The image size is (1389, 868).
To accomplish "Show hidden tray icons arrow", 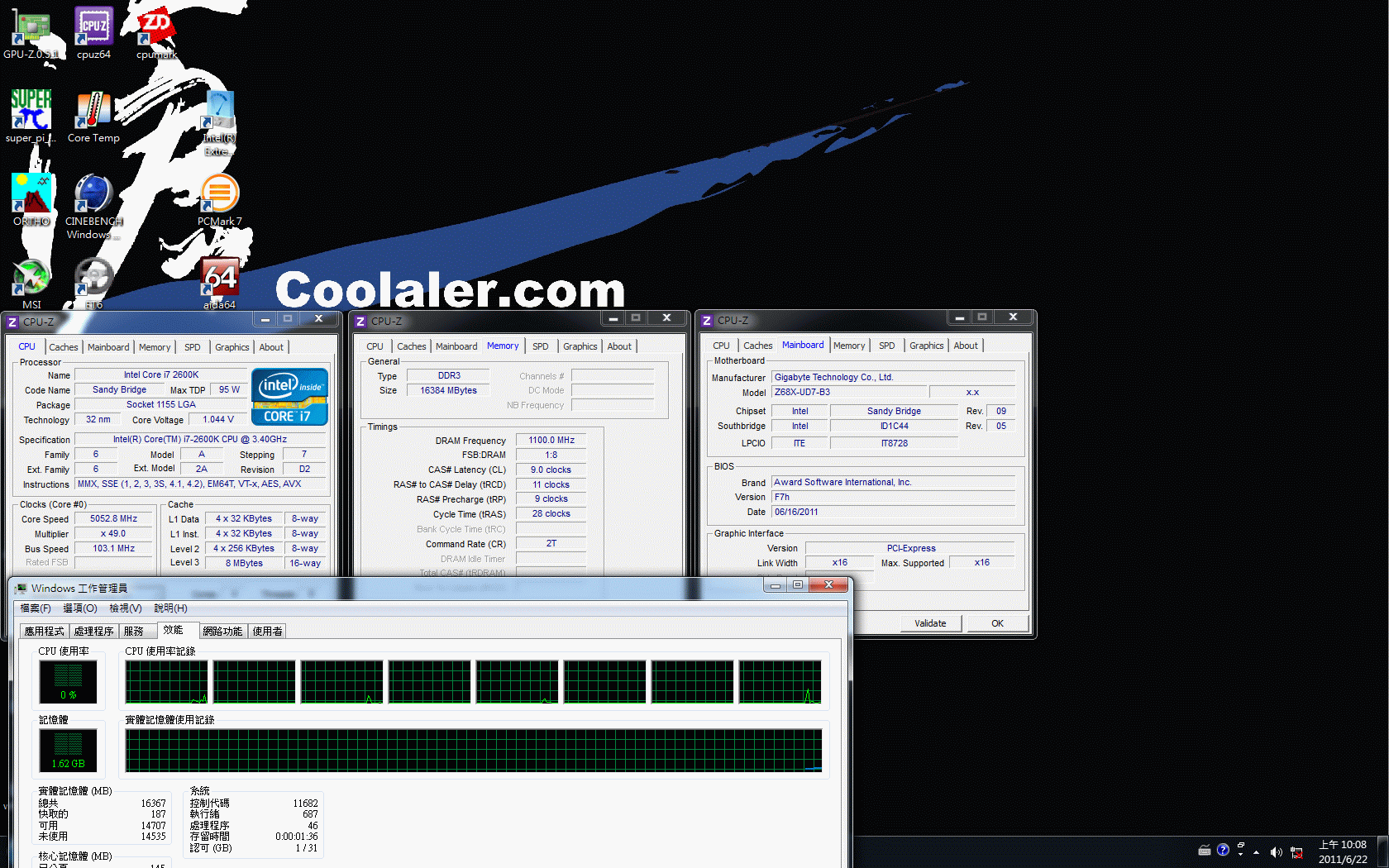I will (1256, 852).
